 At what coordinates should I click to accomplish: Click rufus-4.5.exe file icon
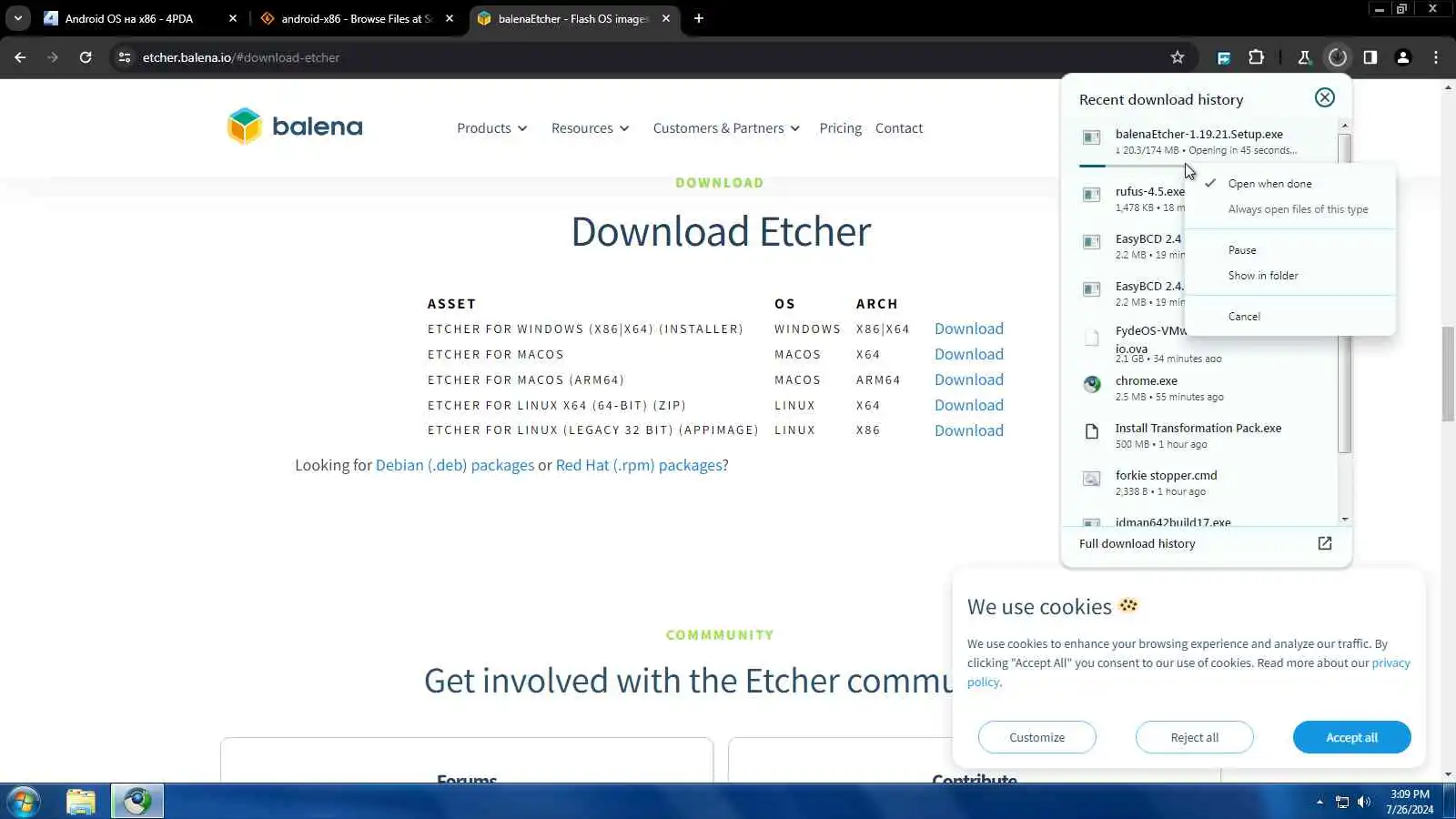tap(1091, 195)
